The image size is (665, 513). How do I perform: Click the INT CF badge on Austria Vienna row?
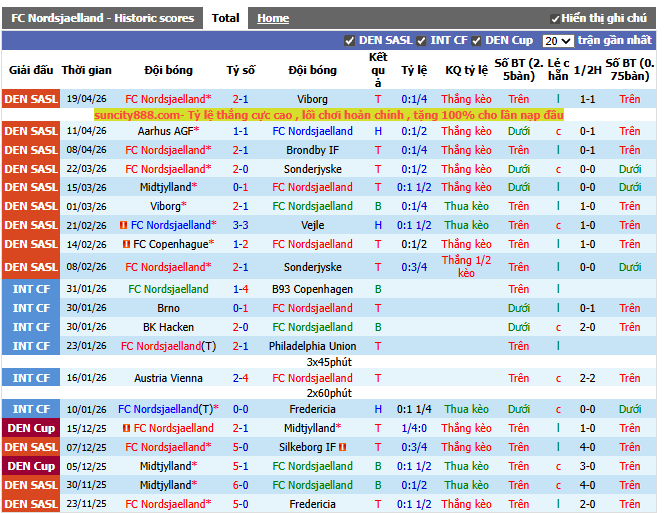30,378
